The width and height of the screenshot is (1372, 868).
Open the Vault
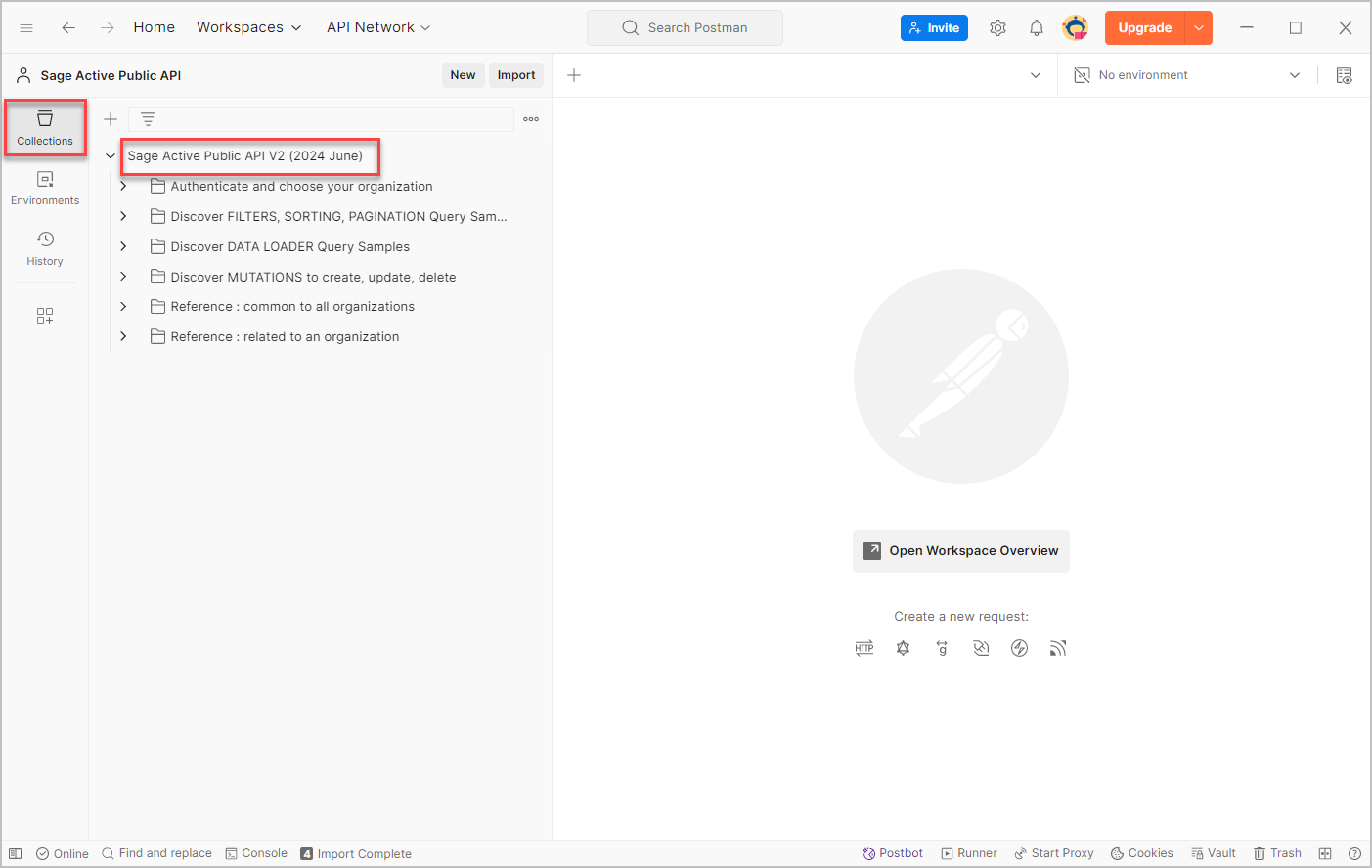pos(1214,853)
